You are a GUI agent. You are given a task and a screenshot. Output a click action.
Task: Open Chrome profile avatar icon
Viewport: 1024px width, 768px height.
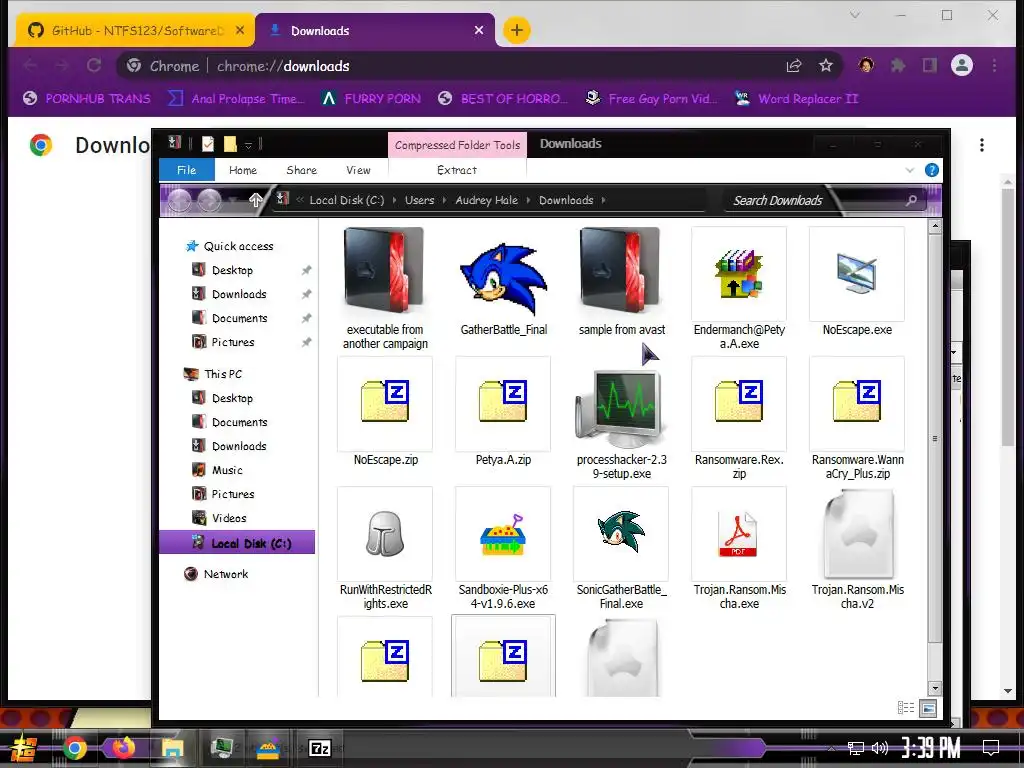point(962,65)
